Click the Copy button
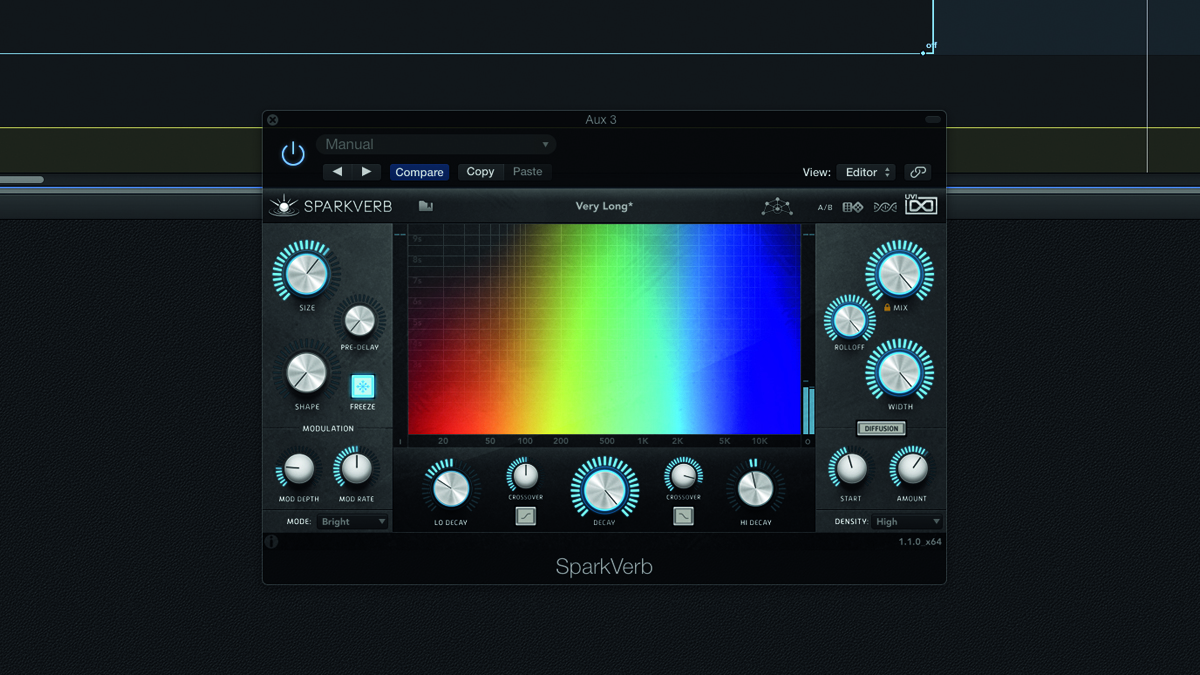The height and width of the screenshot is (675, 1200). (480, 172)
